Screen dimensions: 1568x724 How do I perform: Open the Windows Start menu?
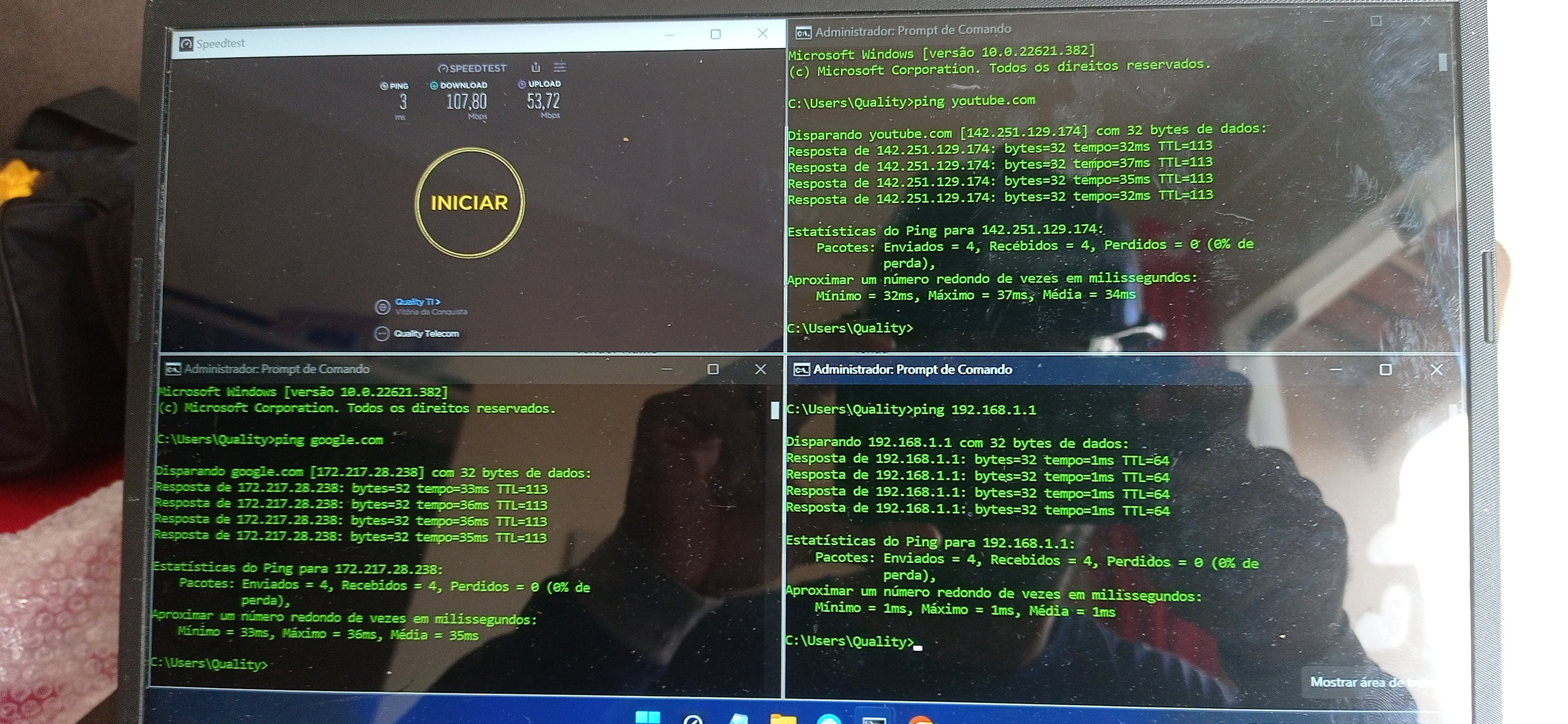tap(648, 718)
